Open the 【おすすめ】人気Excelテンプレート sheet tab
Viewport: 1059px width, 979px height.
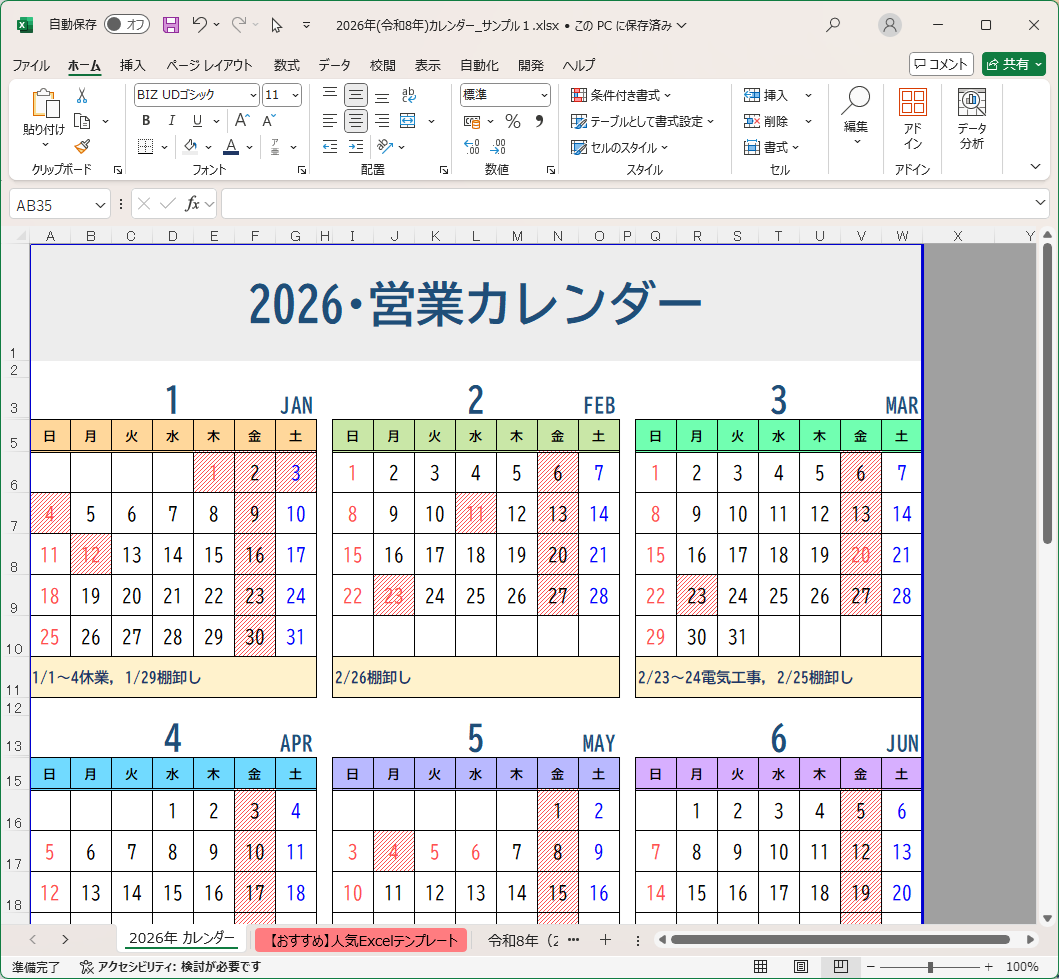tap(361, 940)
